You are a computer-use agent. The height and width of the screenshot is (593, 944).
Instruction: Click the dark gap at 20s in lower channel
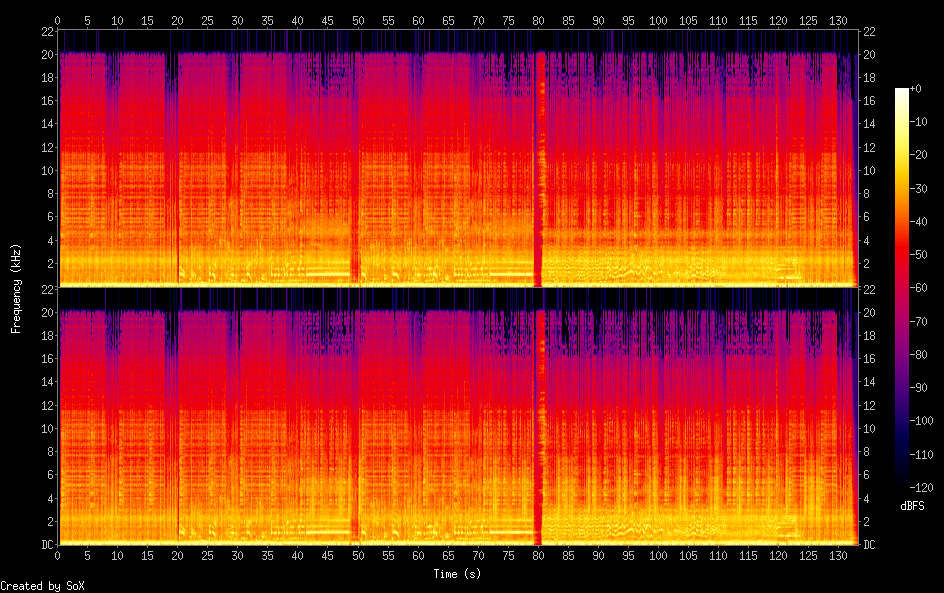178,430
